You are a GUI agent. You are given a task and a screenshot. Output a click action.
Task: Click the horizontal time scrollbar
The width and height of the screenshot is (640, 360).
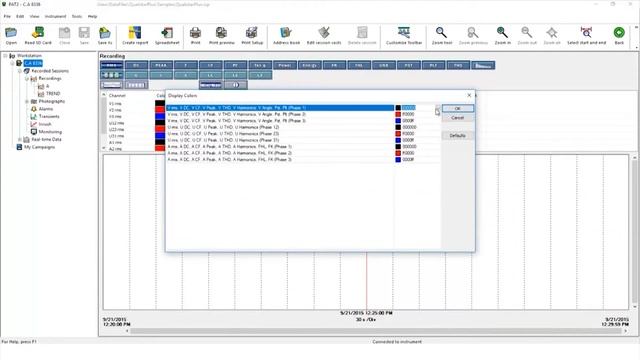coord(376,331)
